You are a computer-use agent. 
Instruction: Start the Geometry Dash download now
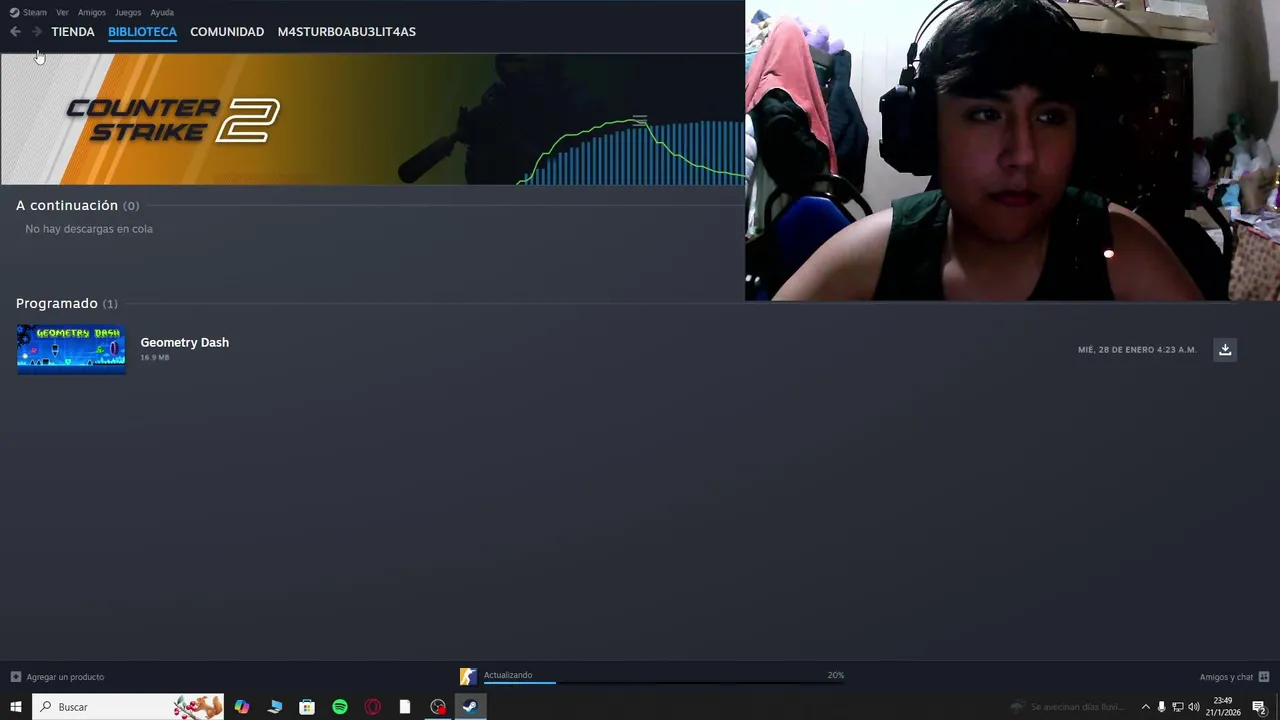pos(1225,350)
